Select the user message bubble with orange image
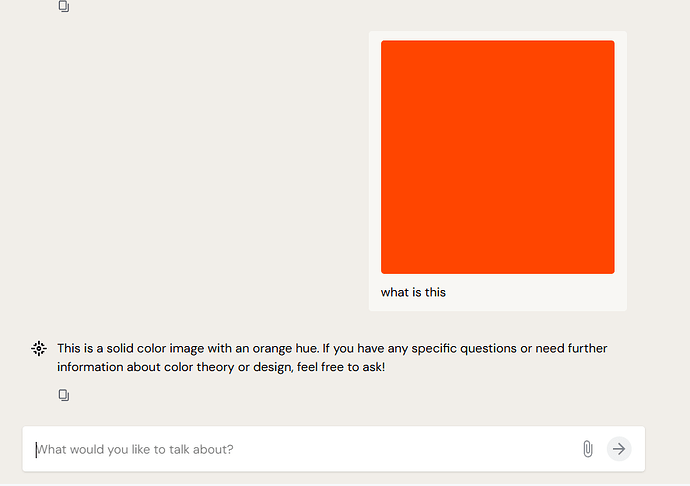 click(x=498, y=171)
